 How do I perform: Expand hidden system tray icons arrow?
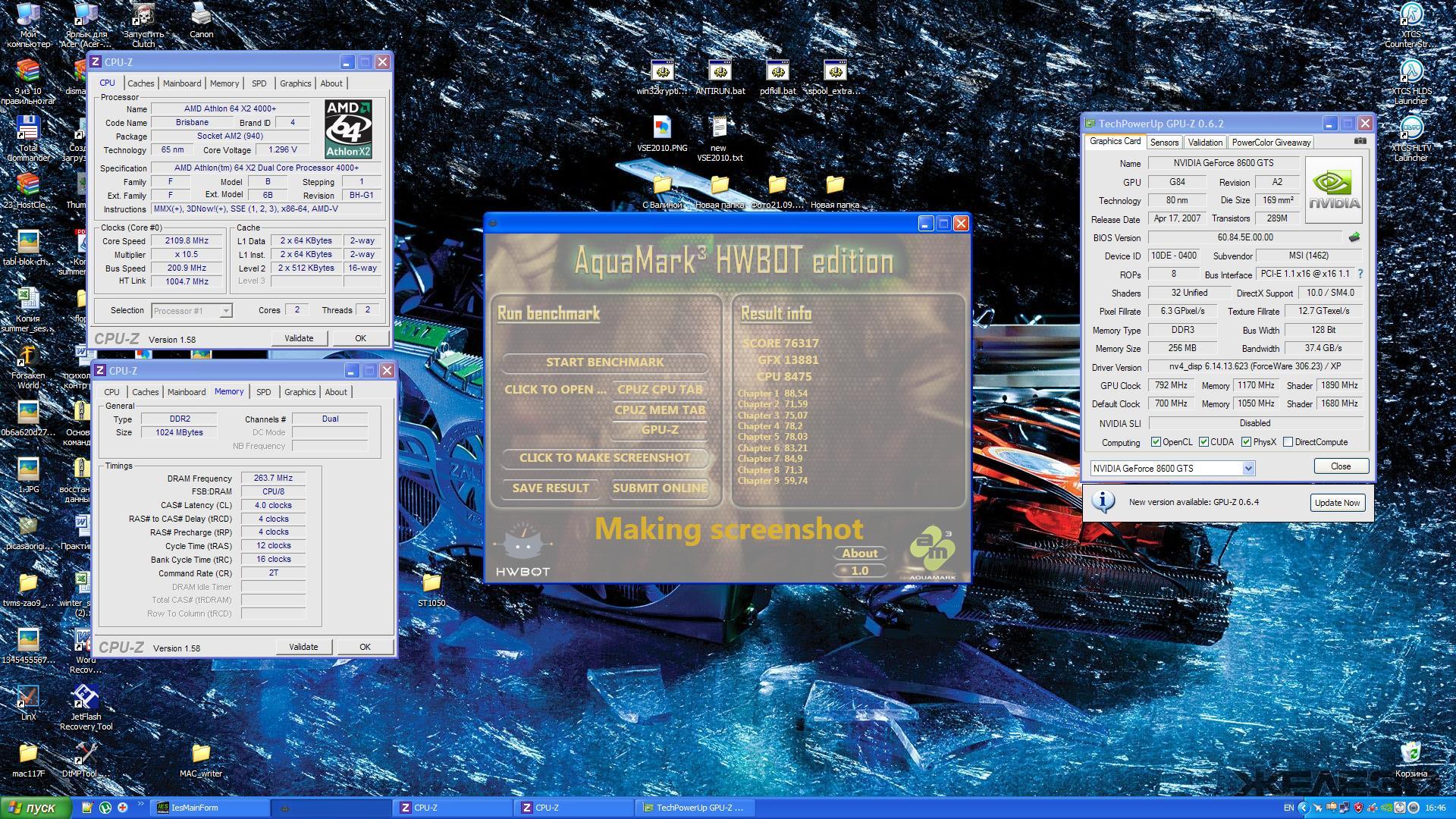1304,808
